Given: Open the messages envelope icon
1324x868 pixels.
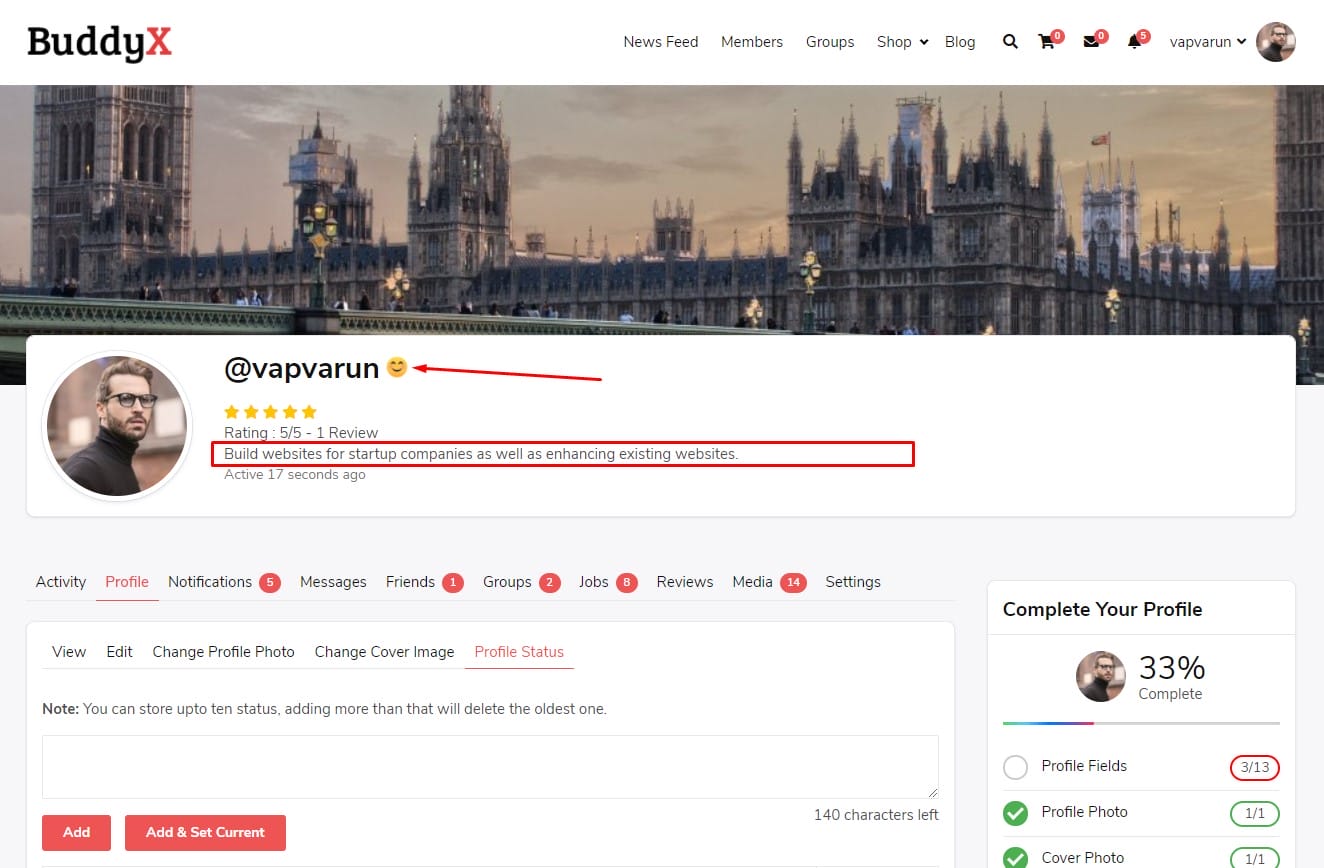Looking at the screenshot, I should tap(1091, 42).
